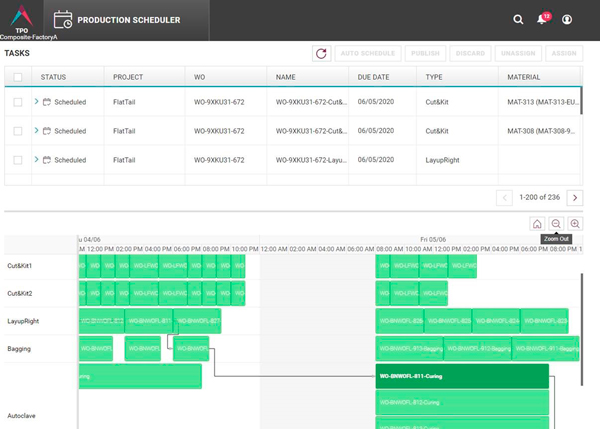This screenshot has height=429, width=600.
Task: Select the WO-BNWOFL-811 LayupRight bar on Thursday
Action: (148, 321)
